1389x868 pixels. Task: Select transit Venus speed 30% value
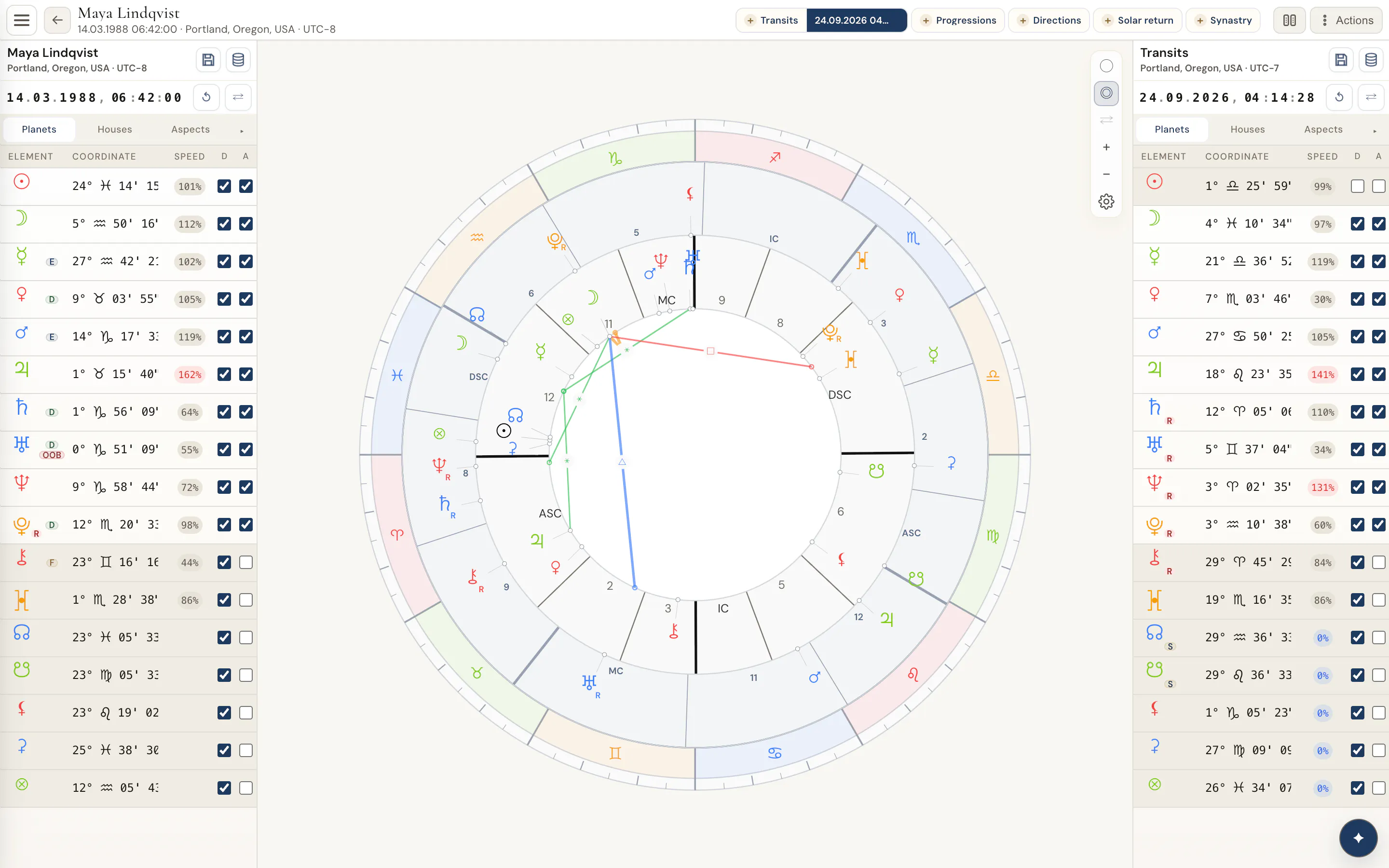click(1323, 299)
